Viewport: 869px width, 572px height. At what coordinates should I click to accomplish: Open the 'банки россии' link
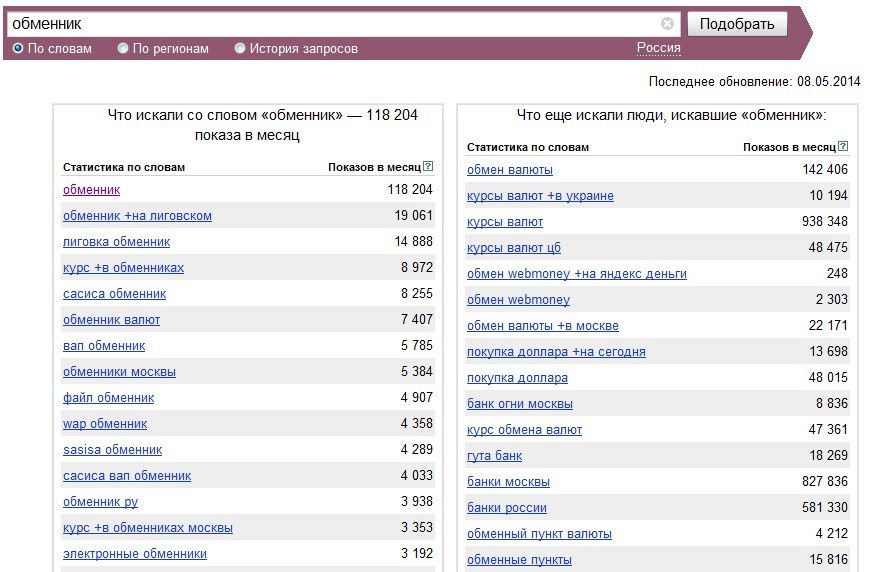pos(507,509)
